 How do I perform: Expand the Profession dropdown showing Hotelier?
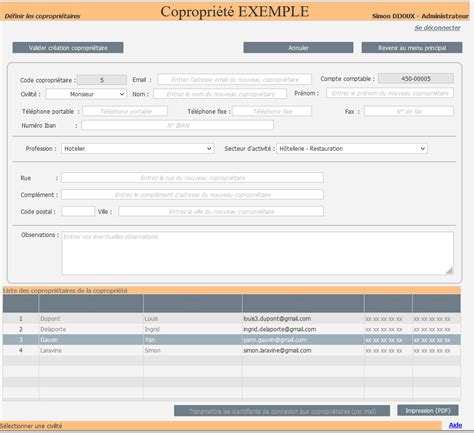coord(137,149)
